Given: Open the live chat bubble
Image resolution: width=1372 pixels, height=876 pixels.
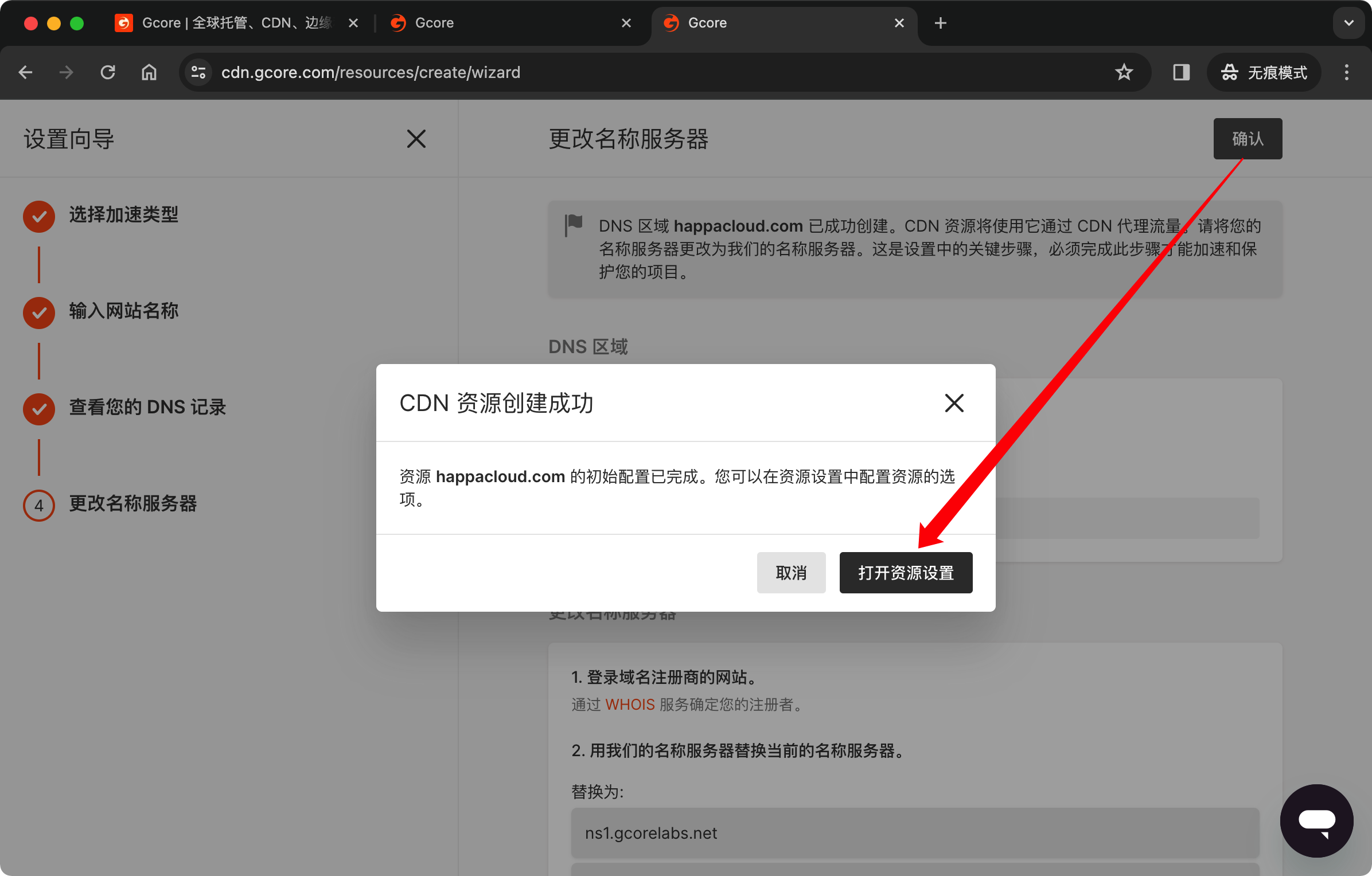Looking at the screenshot, I should (1317, 821).
